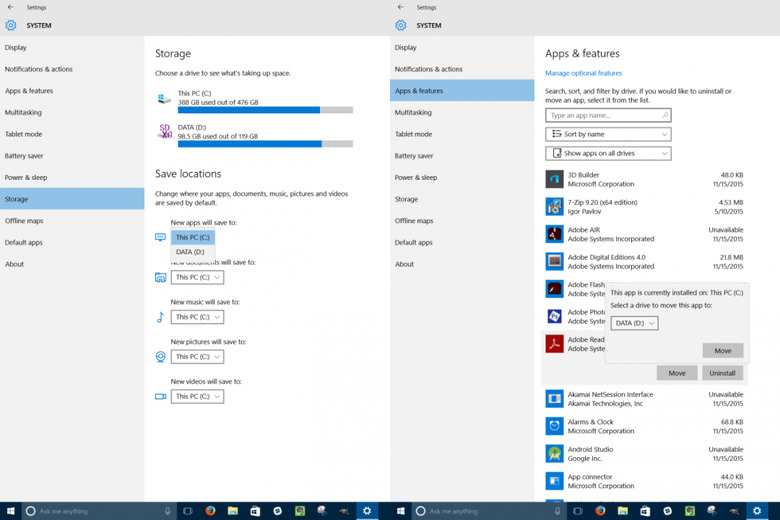Viewport: 780px width, 520px height.
Task: Click the This PC (C:) storage usage bar
Action: click(x=266, y=110)
